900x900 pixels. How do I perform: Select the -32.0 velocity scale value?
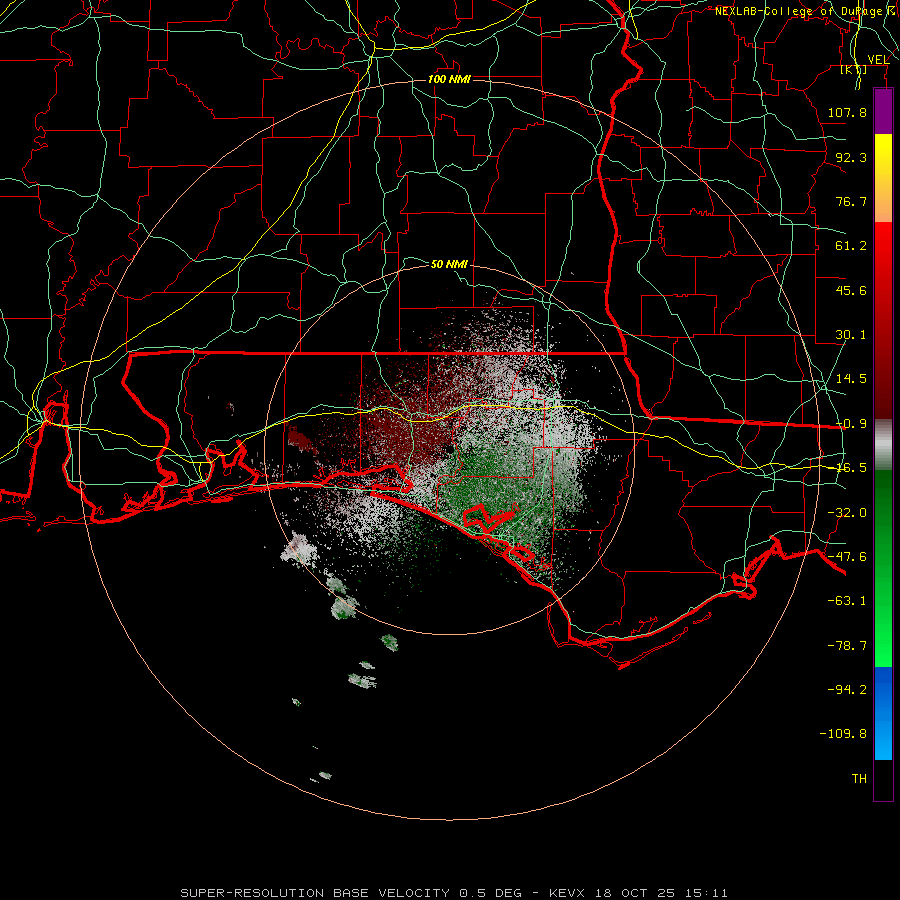coord(847,513)
